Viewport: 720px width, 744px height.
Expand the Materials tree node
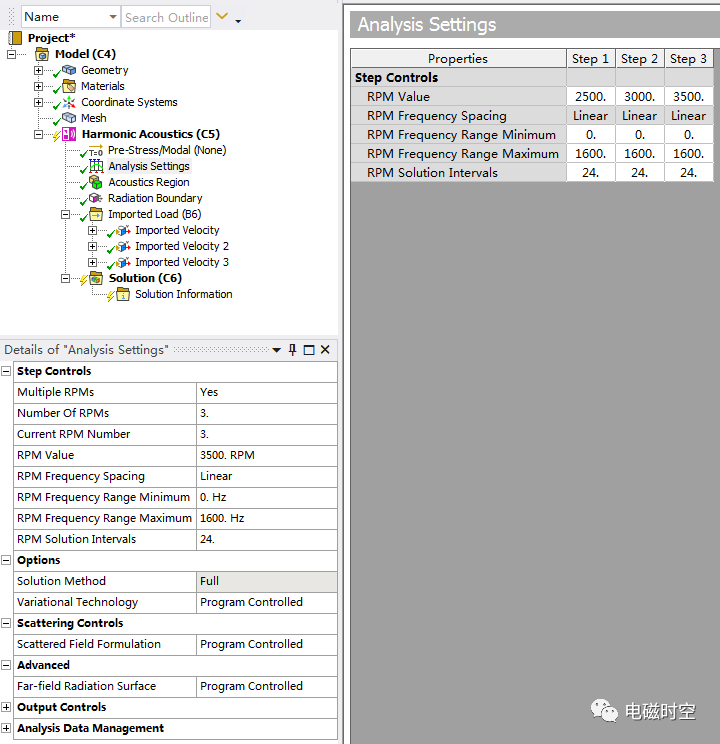point(38,87)
